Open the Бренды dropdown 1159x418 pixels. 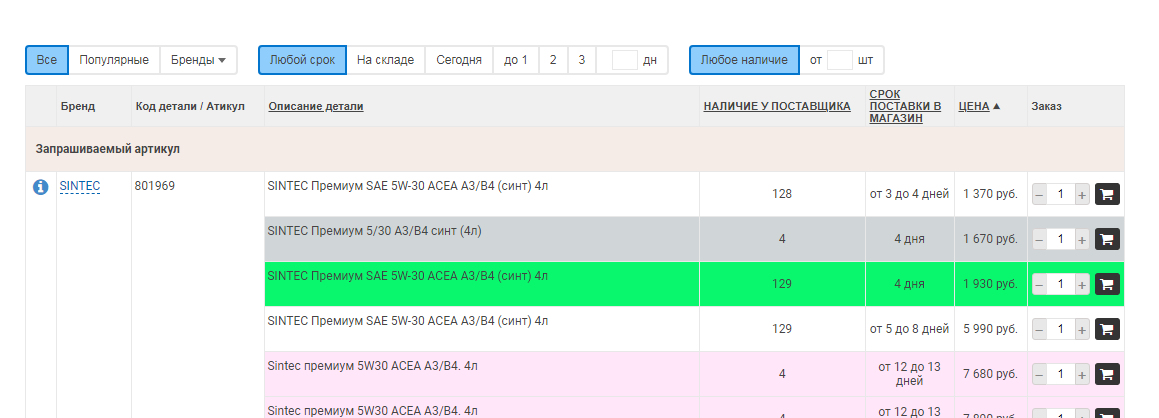198,60
